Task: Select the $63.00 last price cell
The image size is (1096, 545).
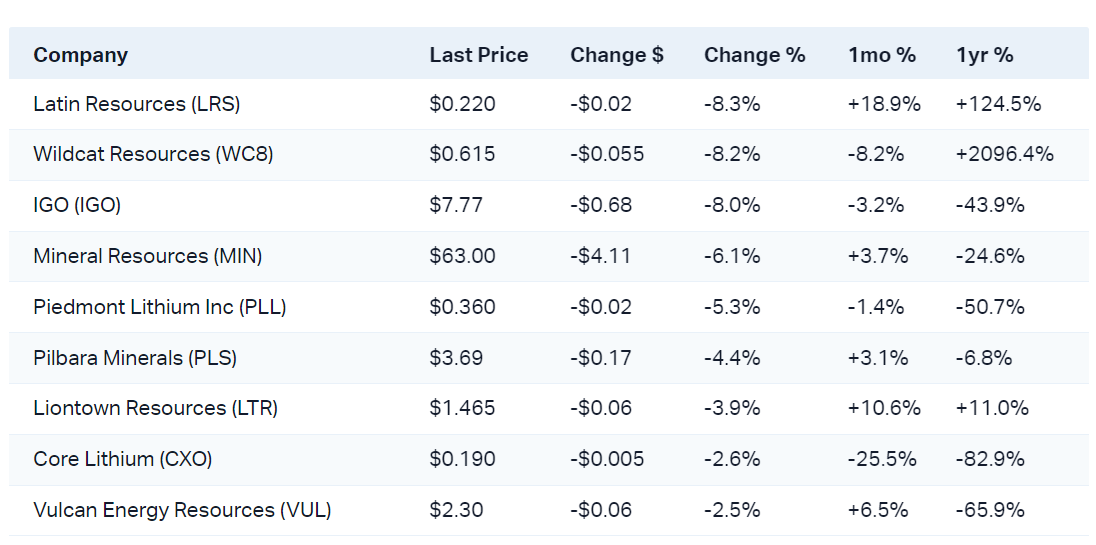Action: pos(462,256)
